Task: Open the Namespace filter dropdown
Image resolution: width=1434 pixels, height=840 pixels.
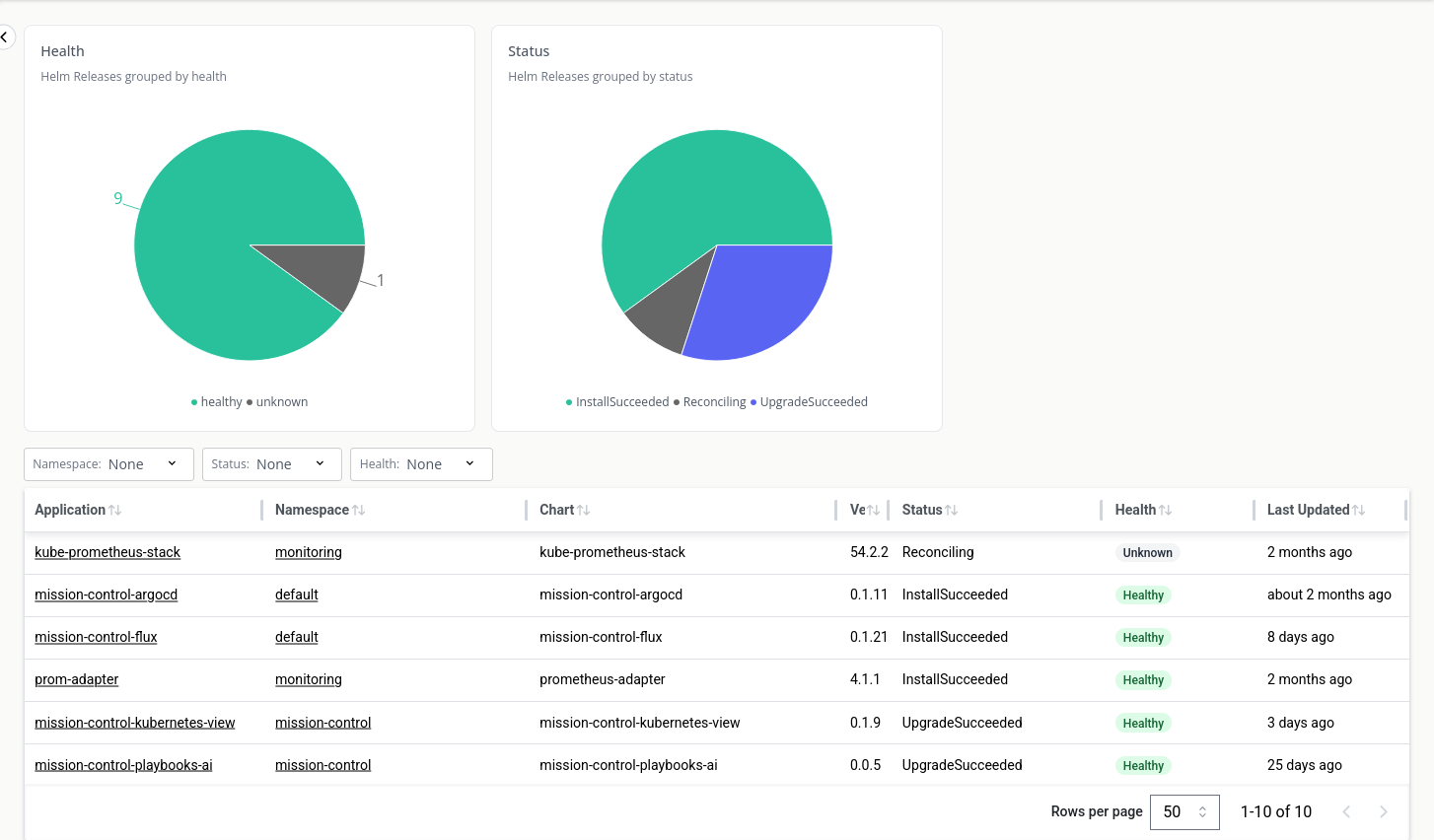Action: click(x=108, y=464)
